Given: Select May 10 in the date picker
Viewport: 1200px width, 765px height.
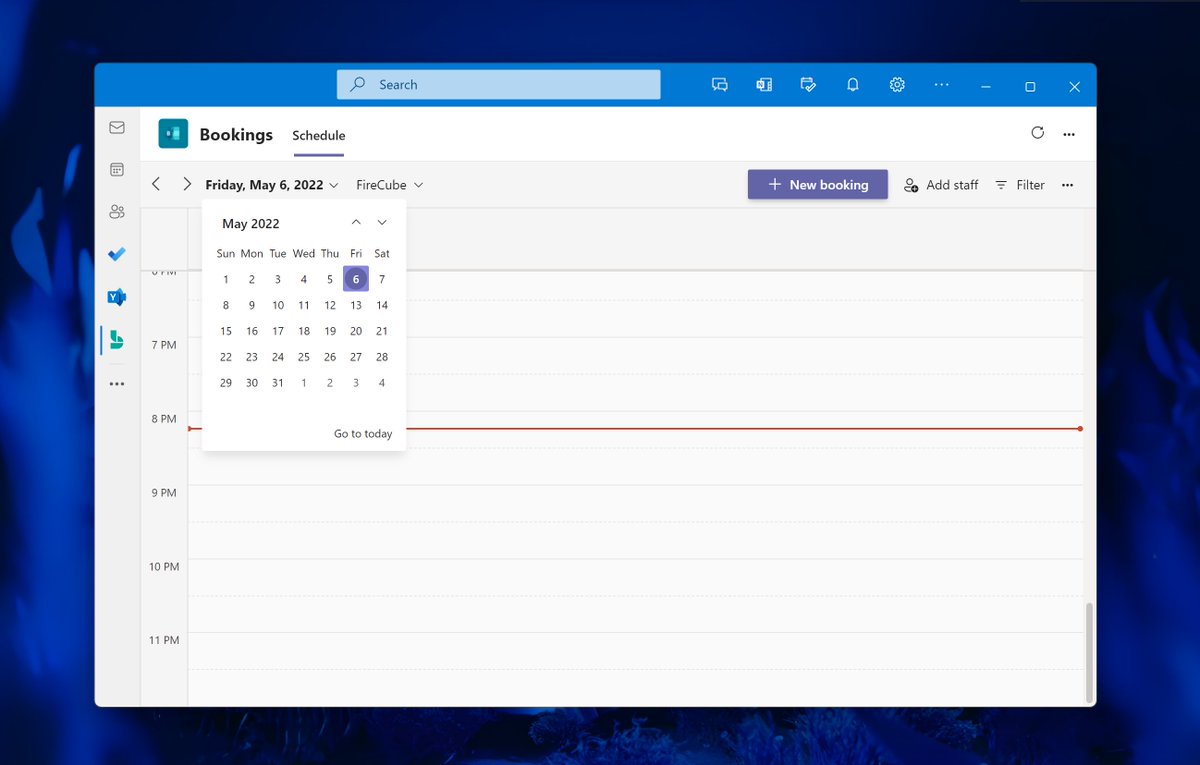Looking at the screenshot, I should pos(278,305).
